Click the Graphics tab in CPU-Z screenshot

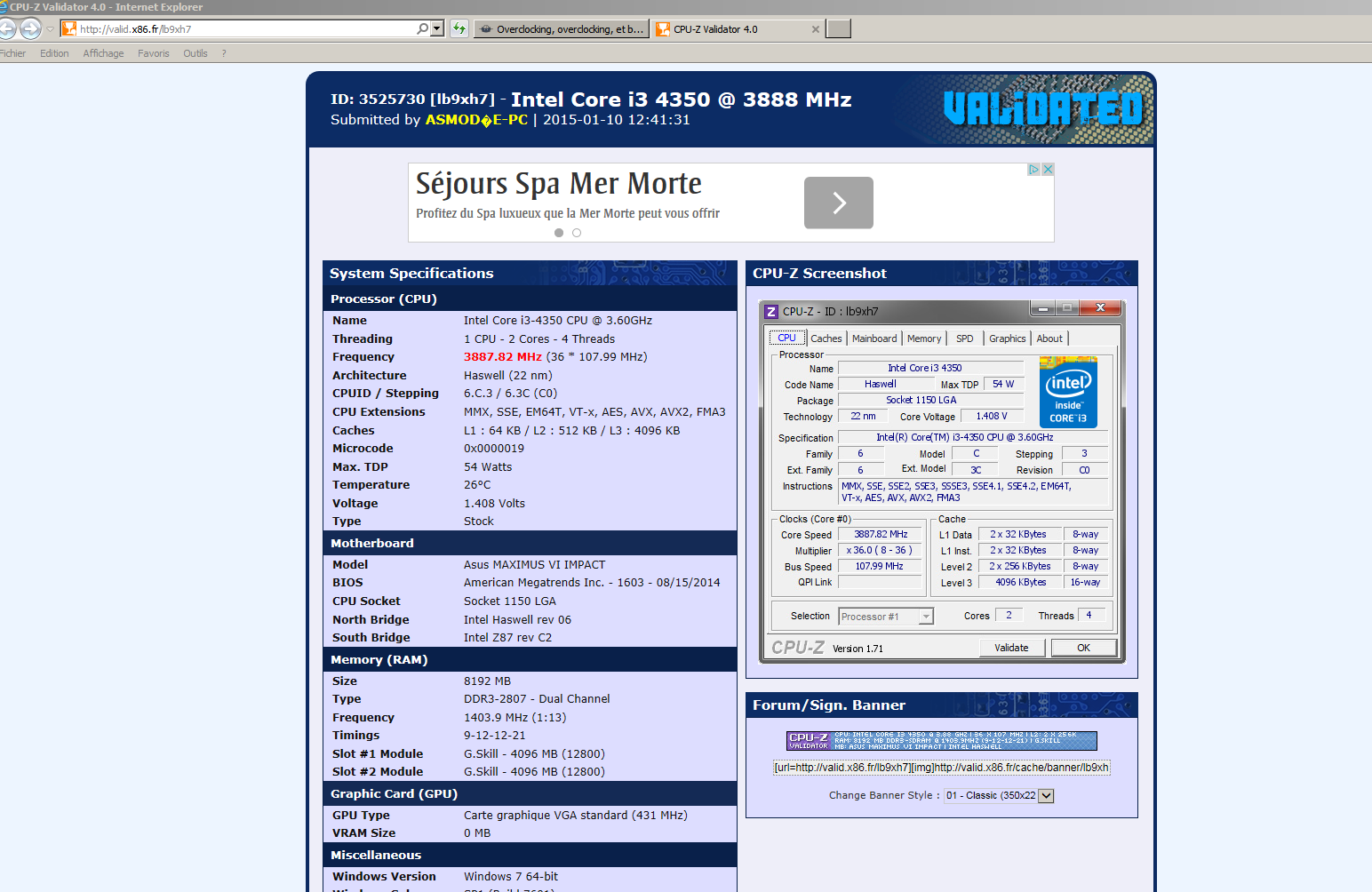pos(1007,338)
